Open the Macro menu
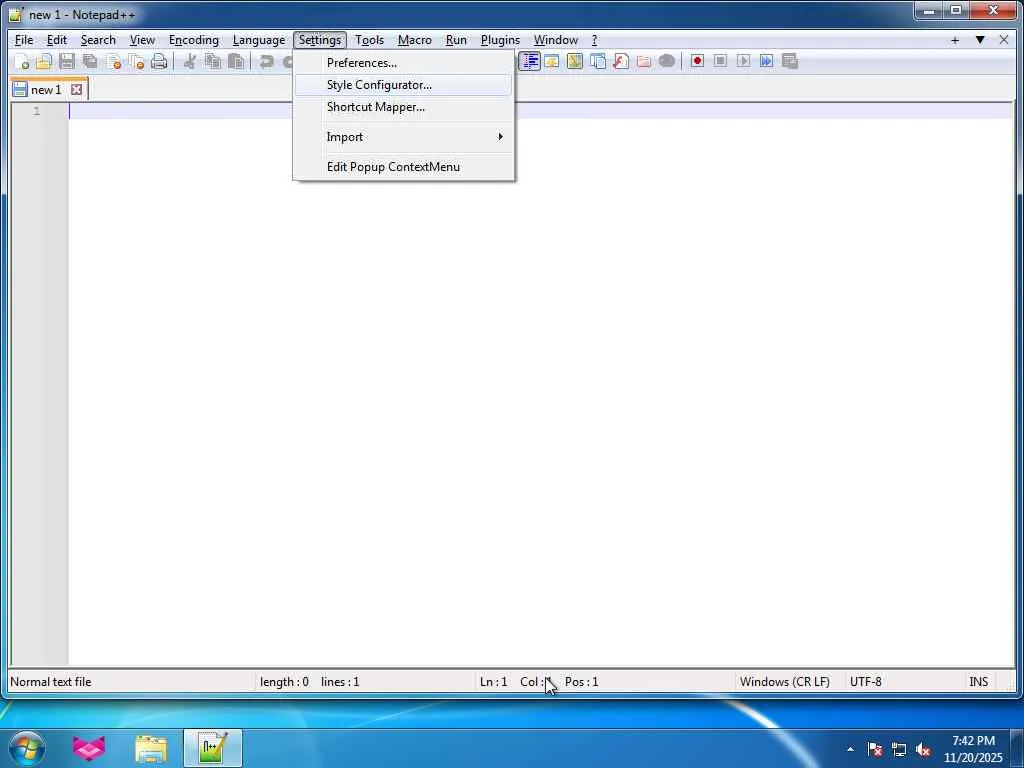The height and width of the screenshot is (768, 1024). coord(415,40)
